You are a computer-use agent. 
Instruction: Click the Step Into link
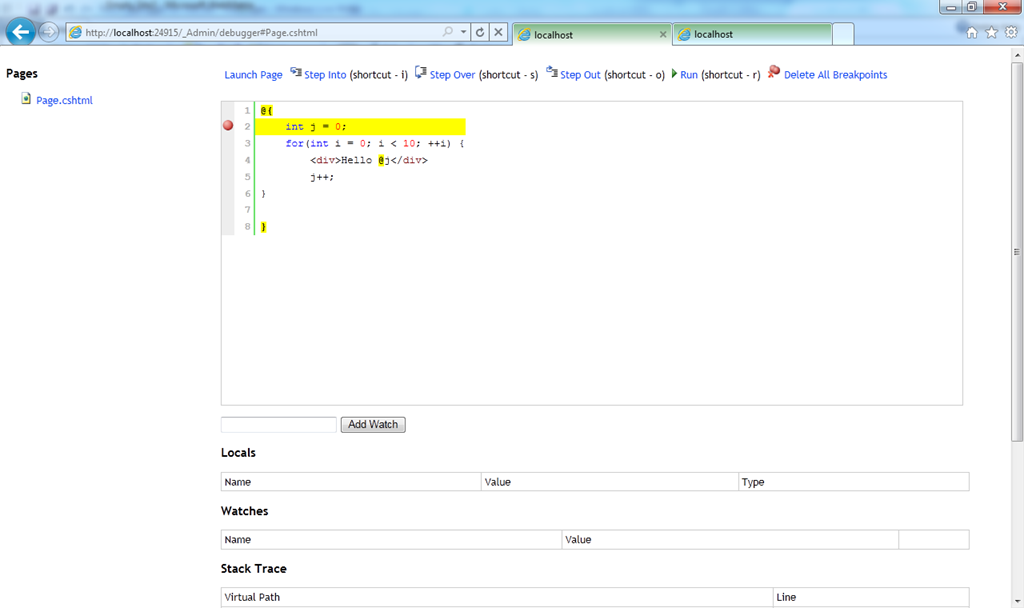pyautogui.click(x=325, y=75)
